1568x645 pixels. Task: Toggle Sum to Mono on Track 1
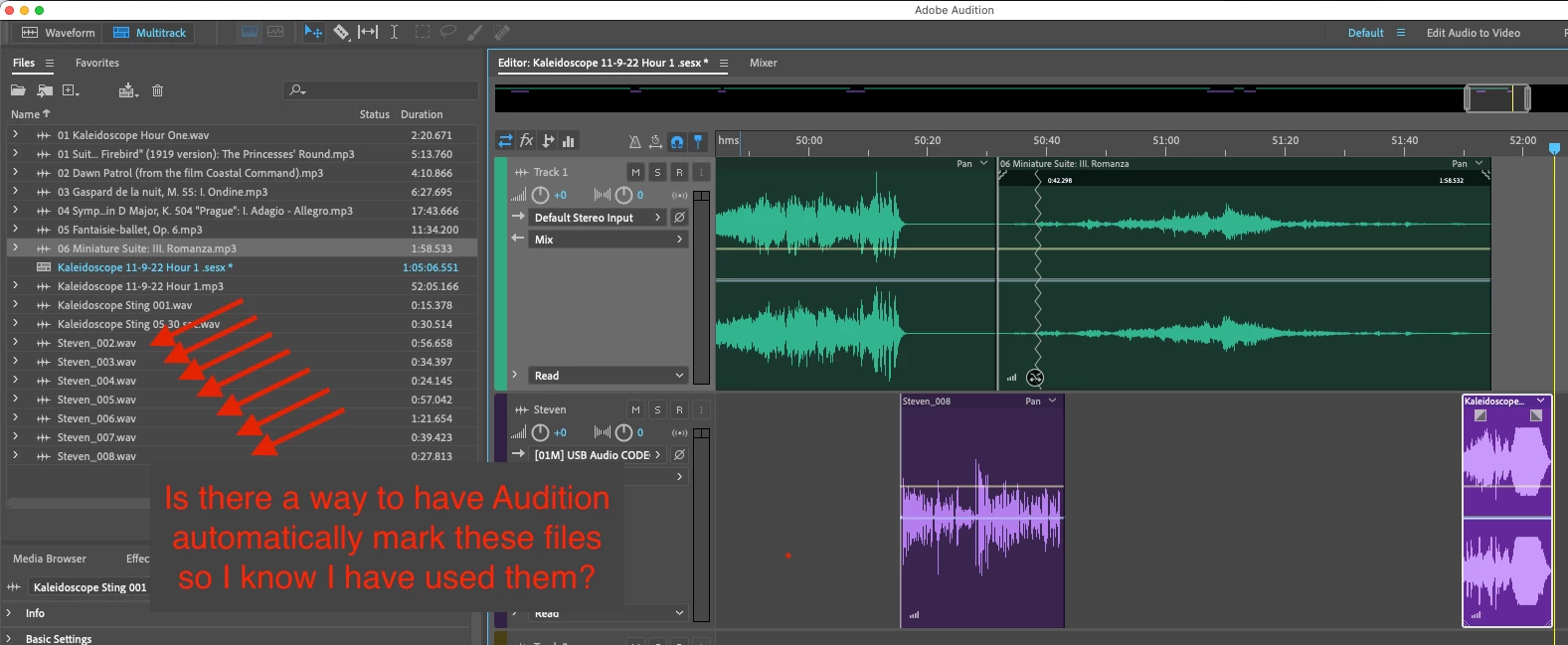click(680, 195)
